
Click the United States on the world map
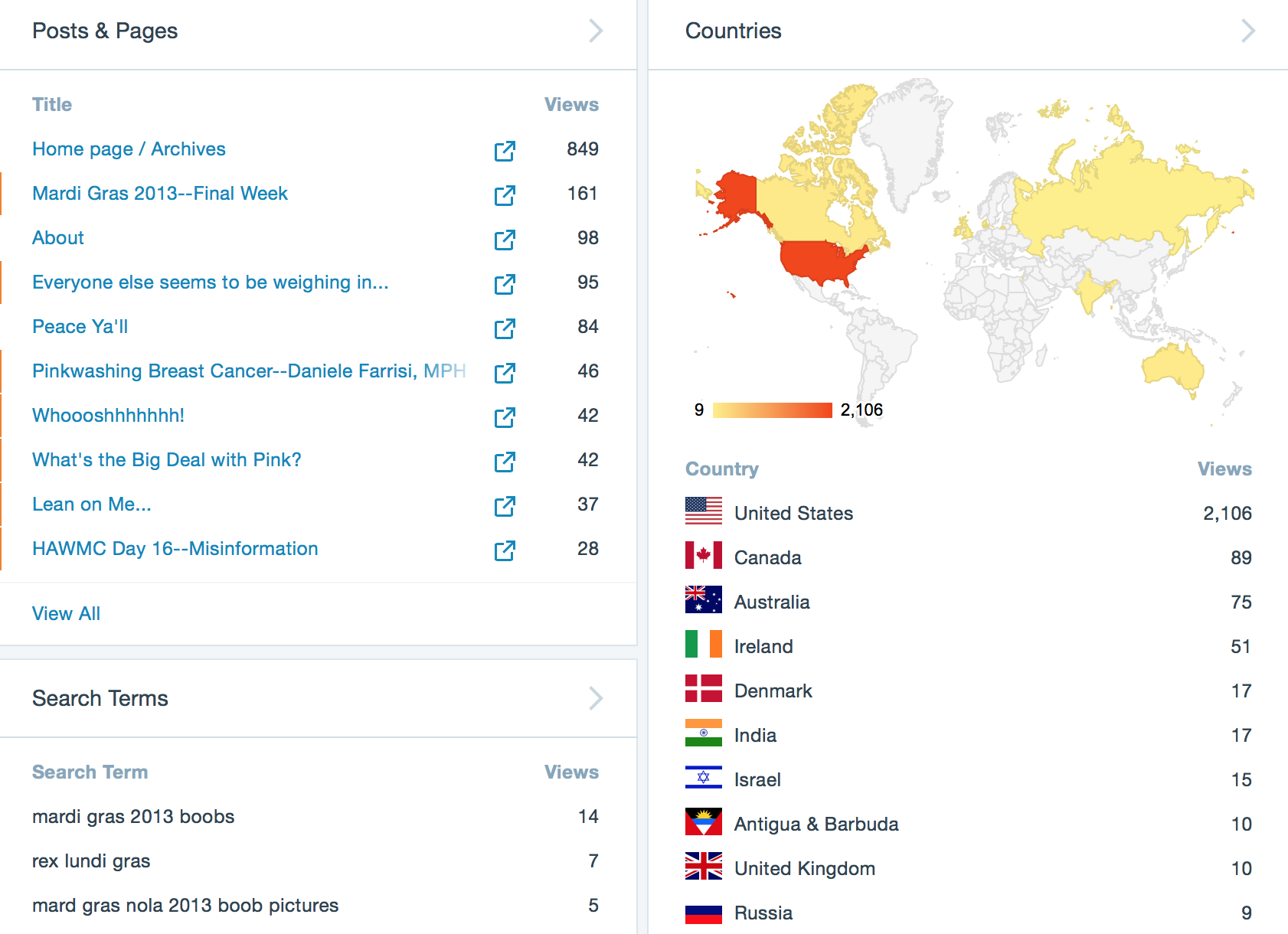click(x=819, y=260)
